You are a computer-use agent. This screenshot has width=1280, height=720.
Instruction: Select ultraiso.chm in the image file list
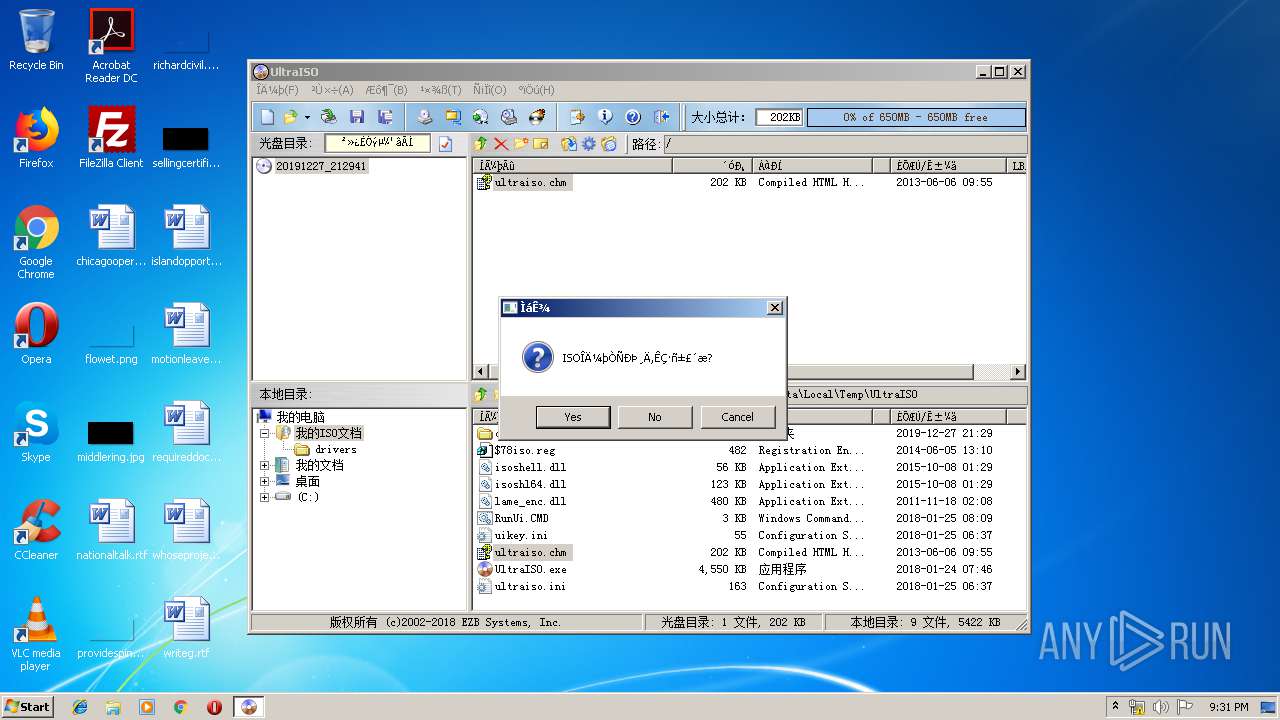pyautogui.click(x=530, y=182)
